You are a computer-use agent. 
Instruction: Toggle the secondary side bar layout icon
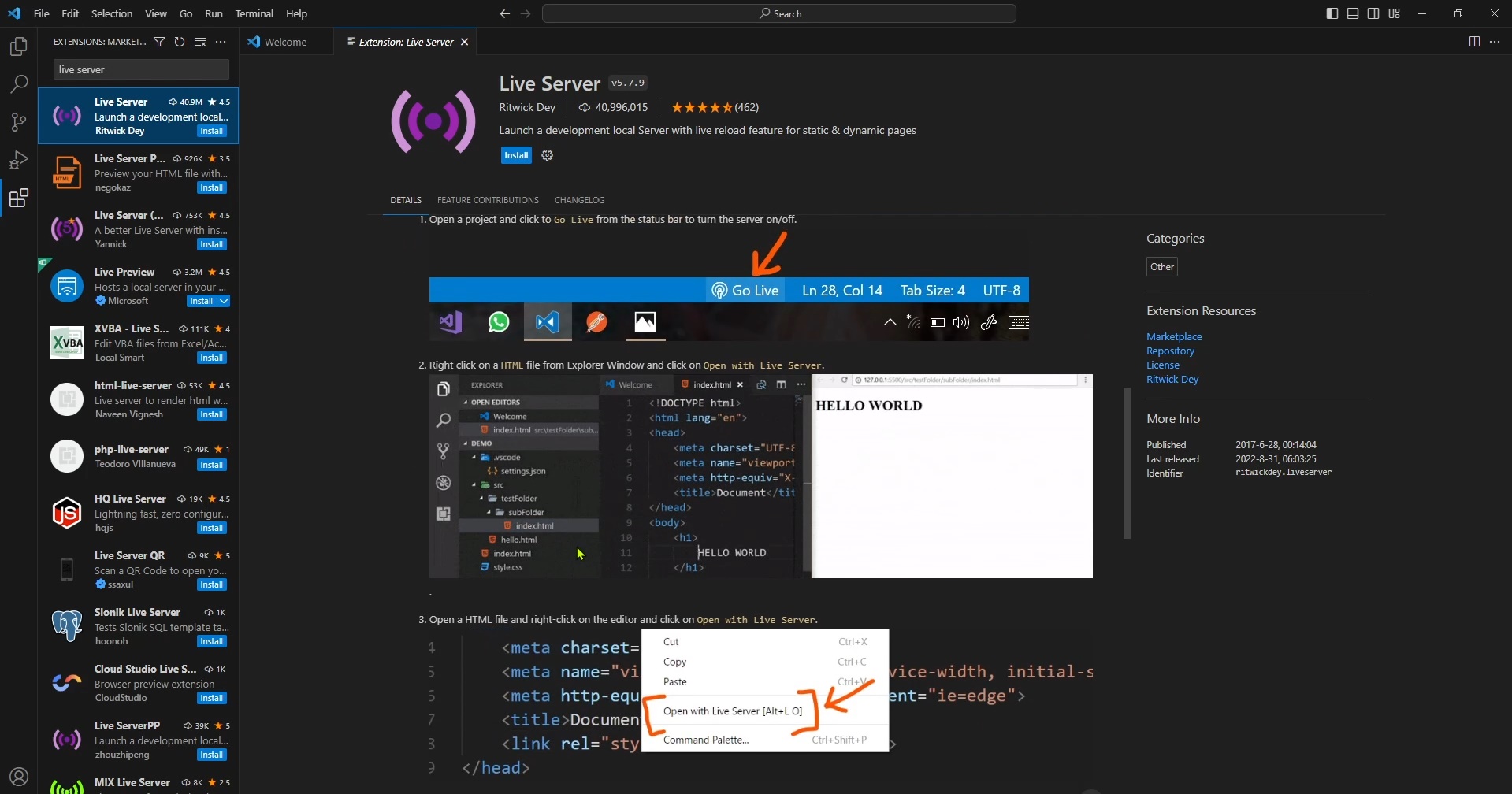click(x=1373, y=13)
